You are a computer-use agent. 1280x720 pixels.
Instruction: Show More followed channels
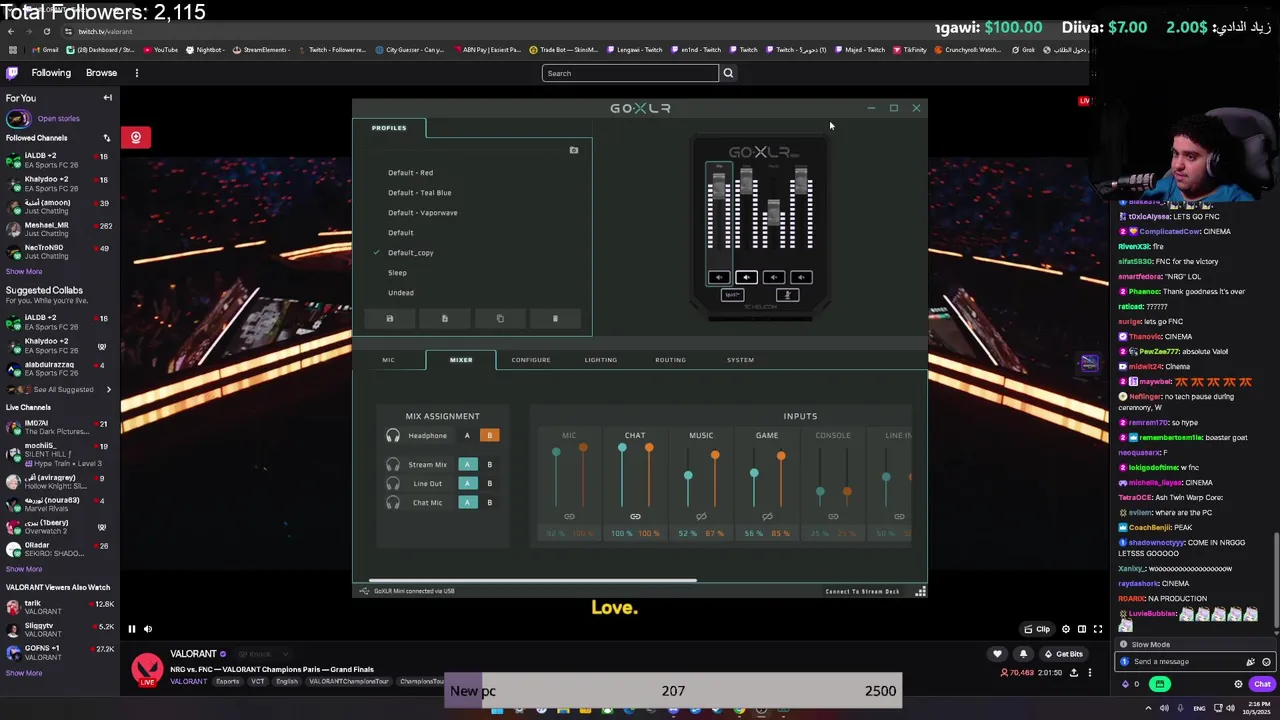point(24,272)
